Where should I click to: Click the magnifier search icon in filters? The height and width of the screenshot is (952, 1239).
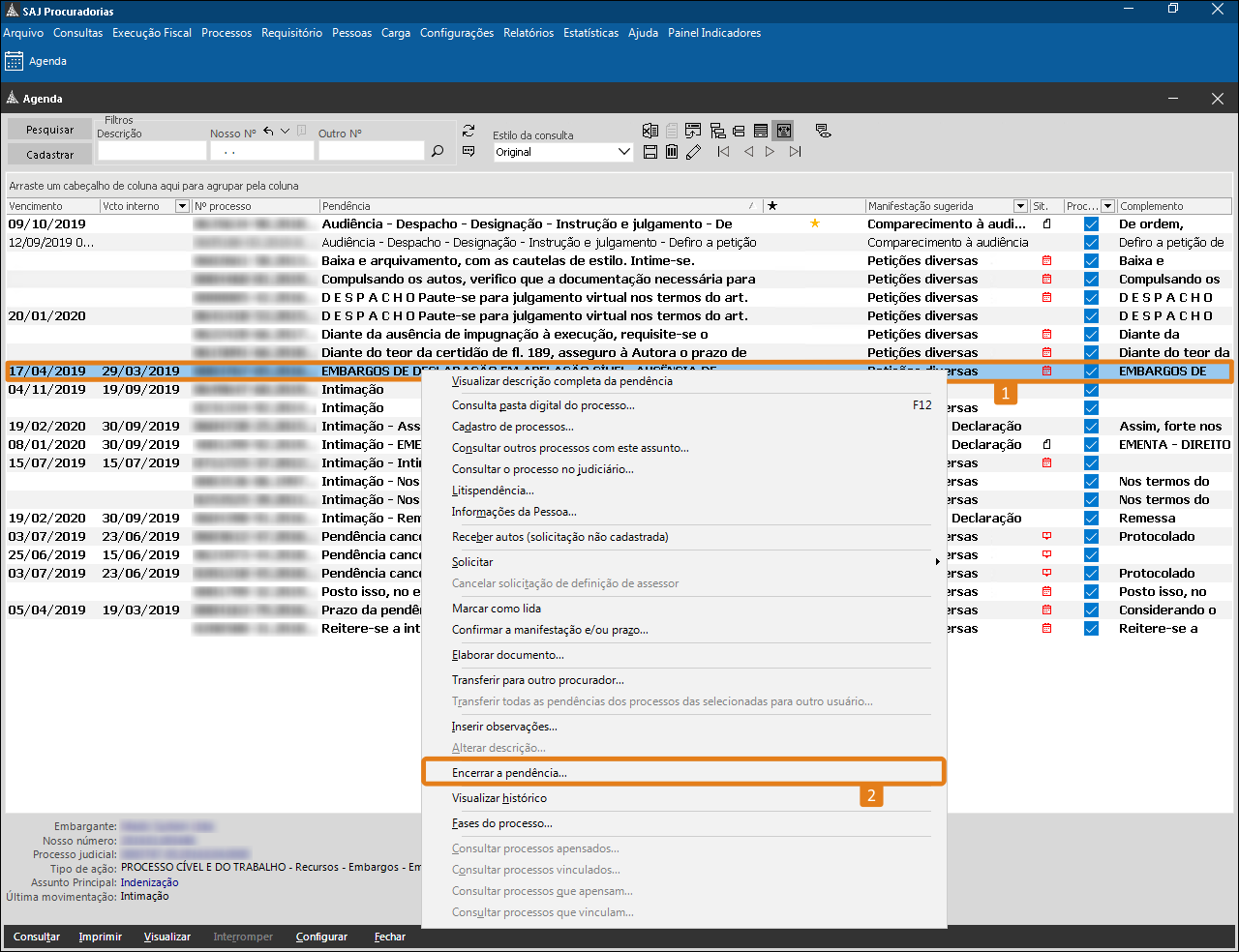[x=438, y=151]
